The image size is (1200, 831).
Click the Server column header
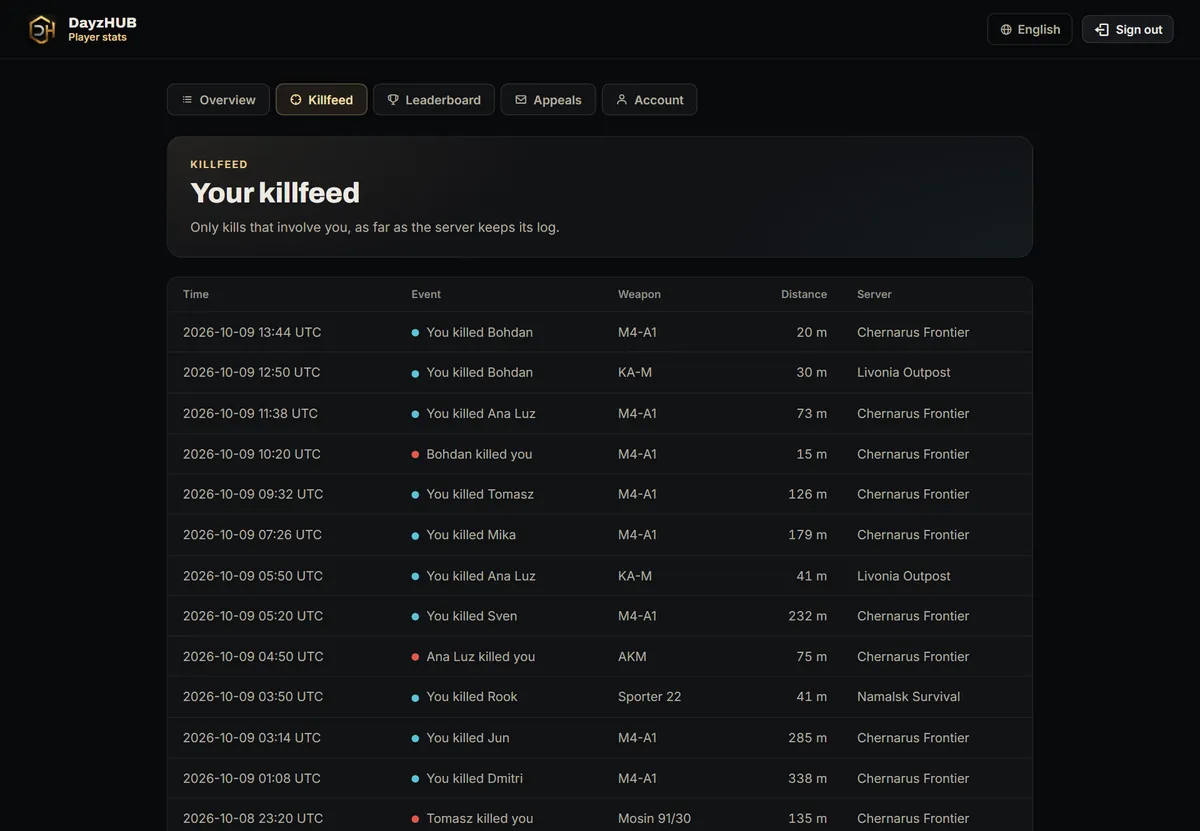[874, 294]
